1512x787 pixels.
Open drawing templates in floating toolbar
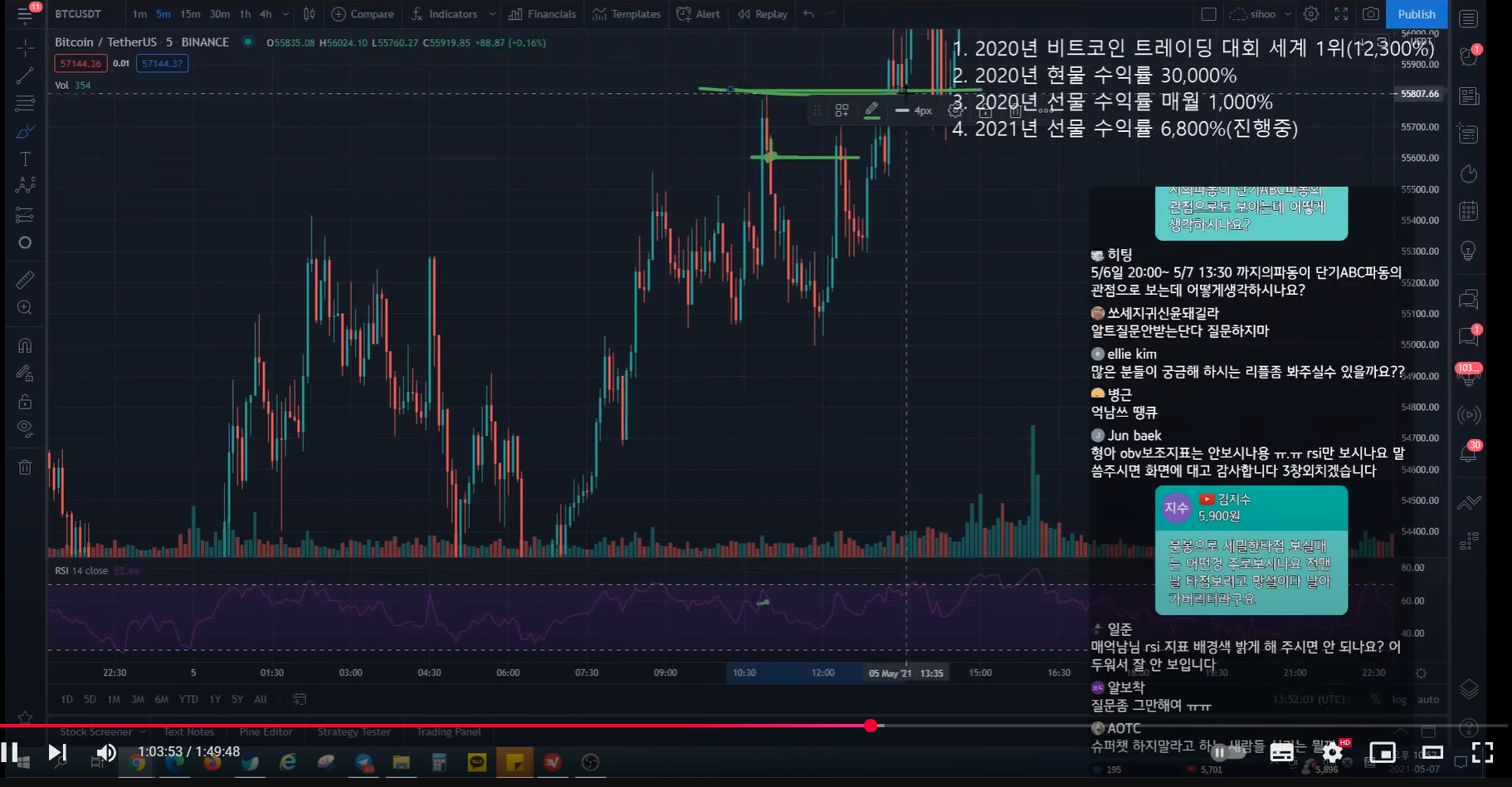coord(841,110)
